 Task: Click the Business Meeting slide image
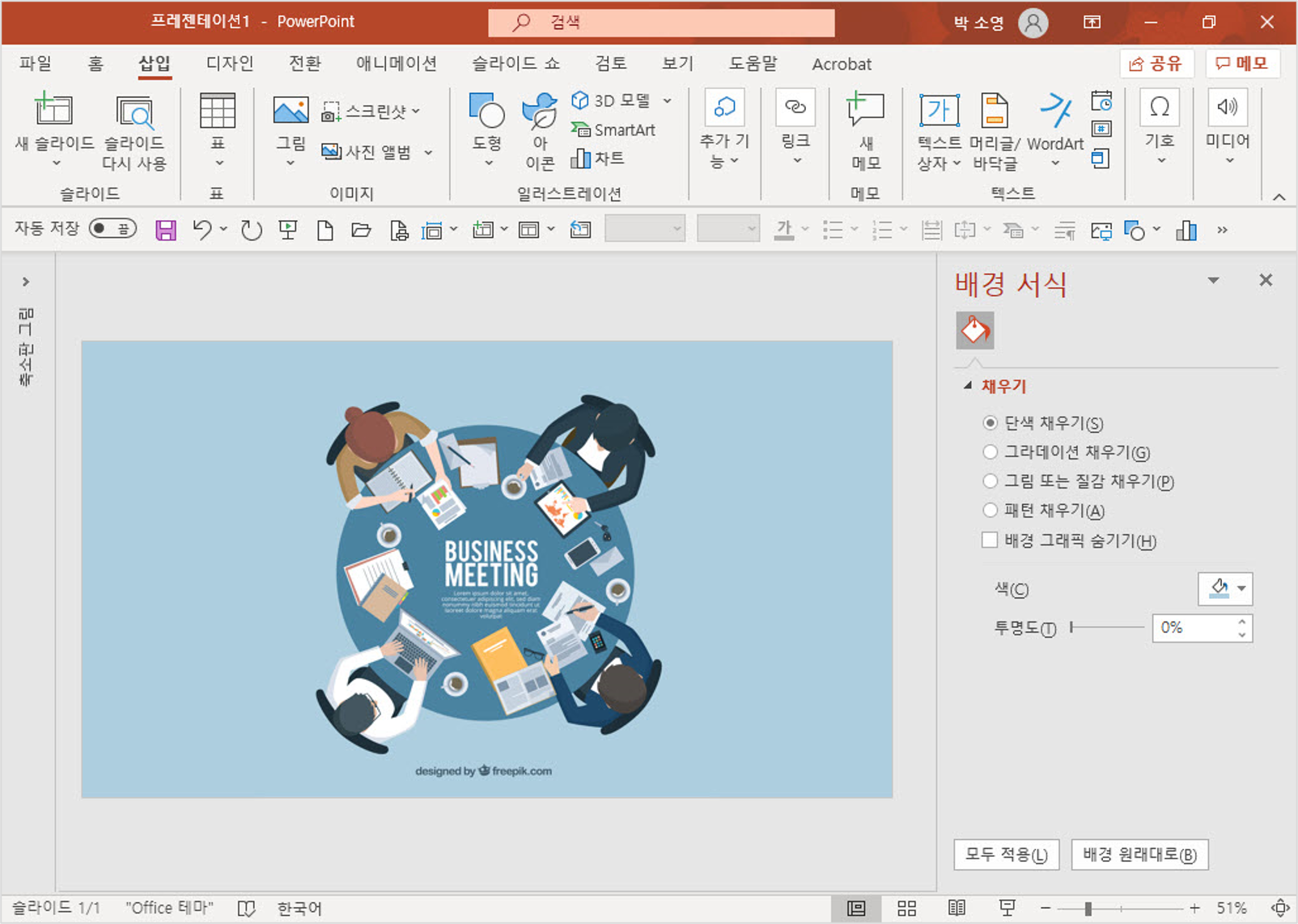pyautogui.click(x=487, y=569)
